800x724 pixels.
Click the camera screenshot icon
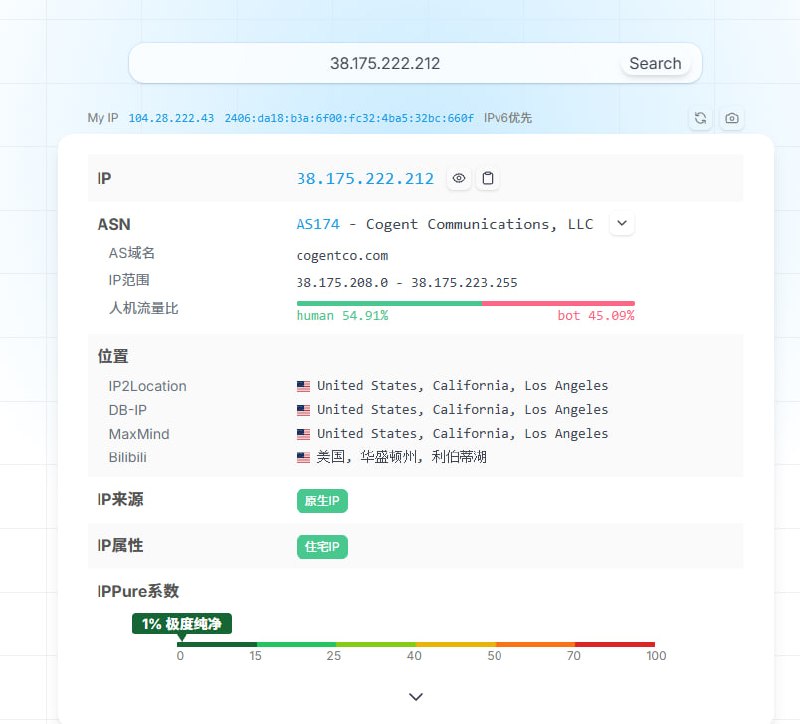click(732, 118)
